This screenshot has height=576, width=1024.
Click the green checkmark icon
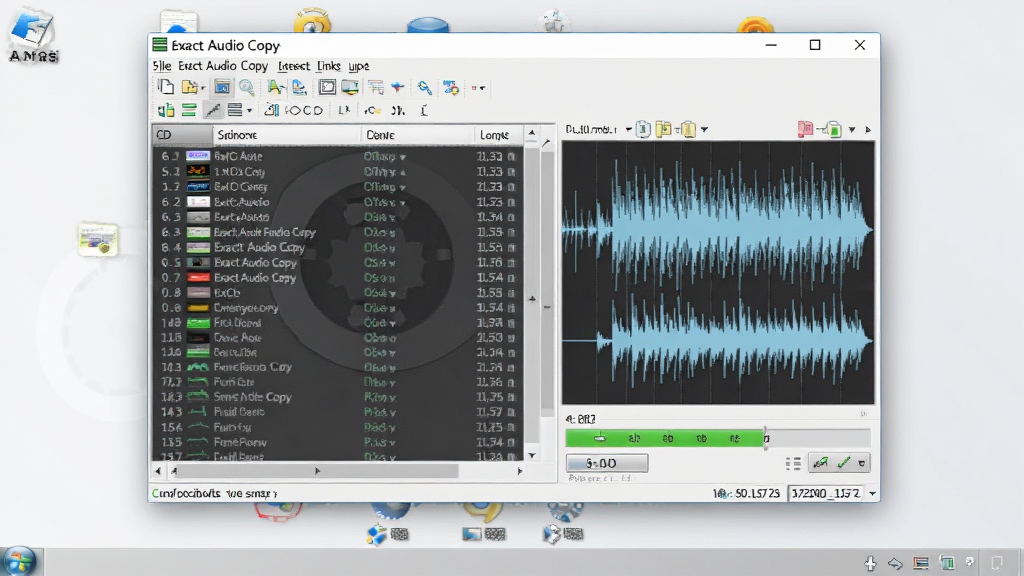(x=844, y=463)
